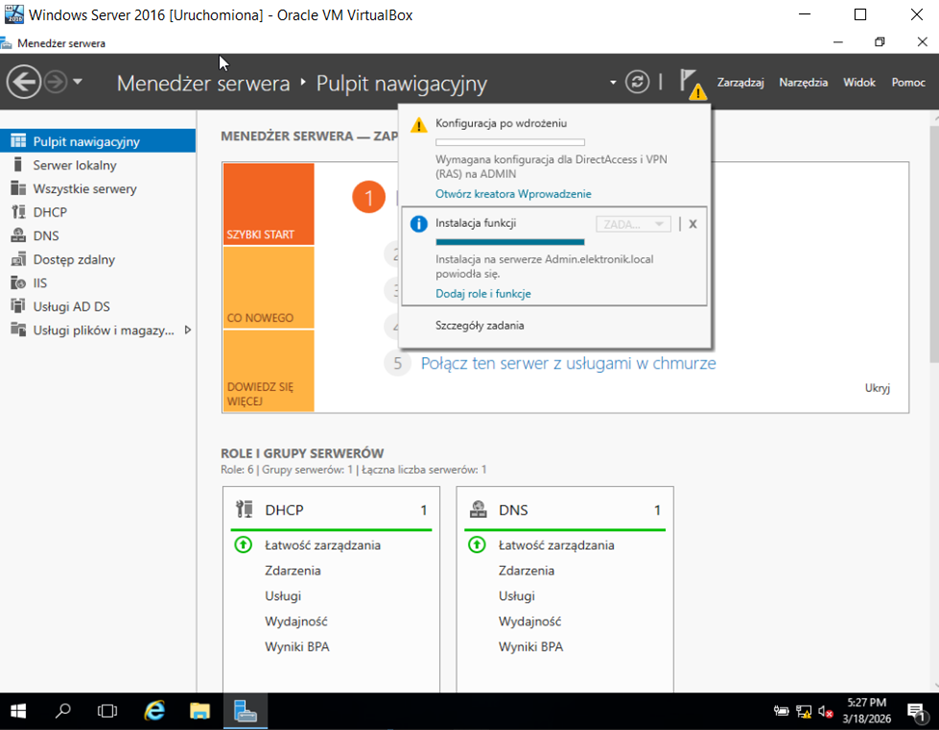Click the Instalacja funkcji progress bar

(510, 242)
